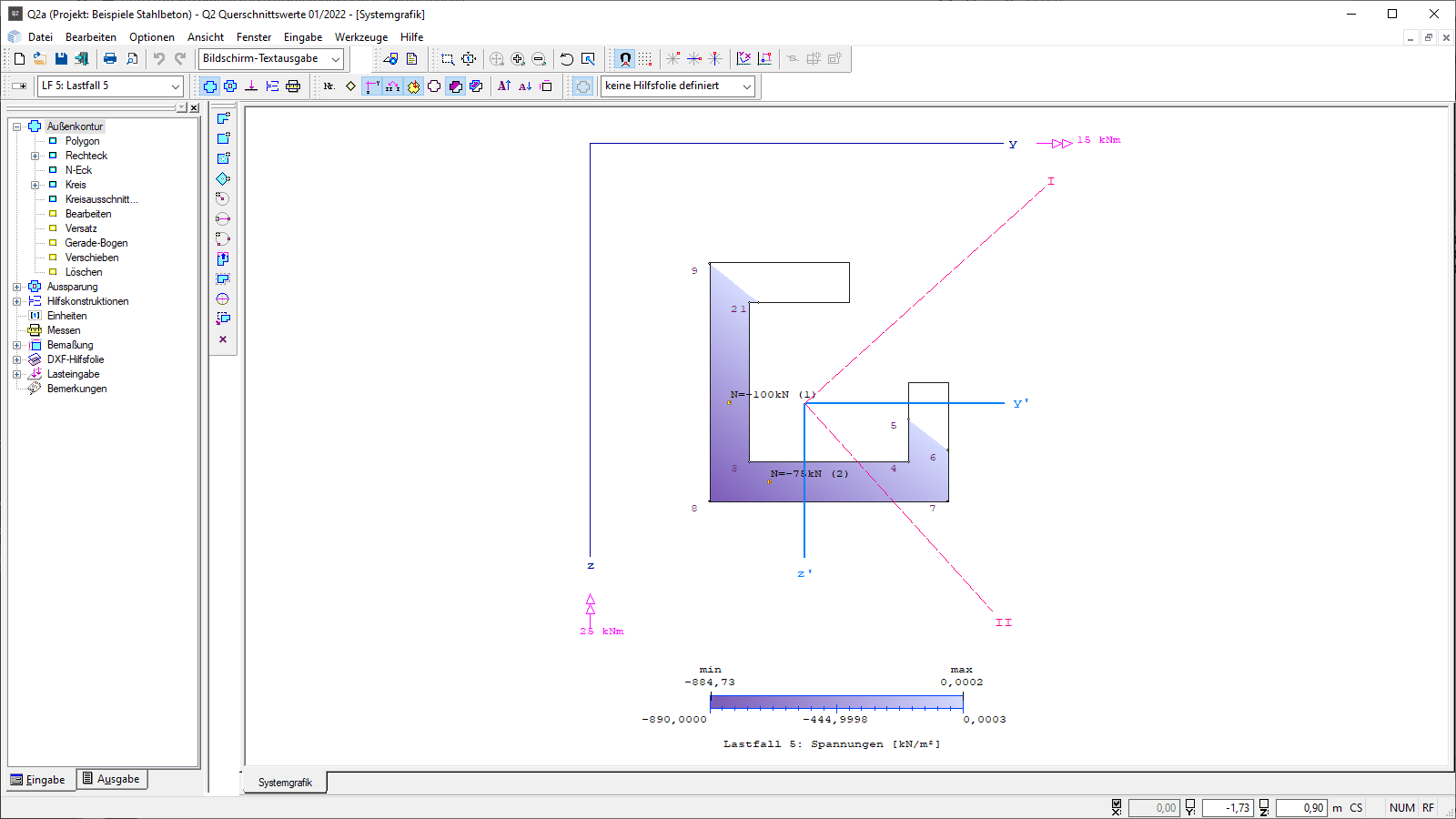Collapse the Außenkontur tree node
Image resolution: width=1456 pixels, height=819 pixels.
[x=16, y=126]
